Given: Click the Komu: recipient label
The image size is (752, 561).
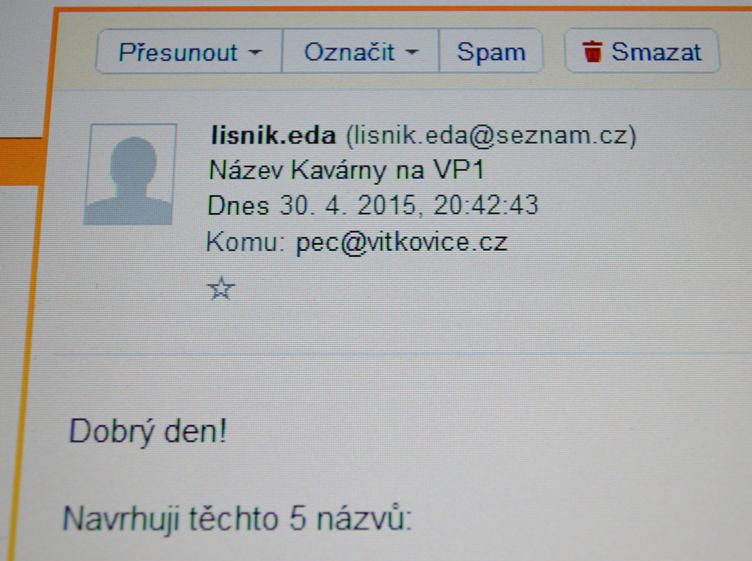Looking at the screenshot, I should pos(242,241).
